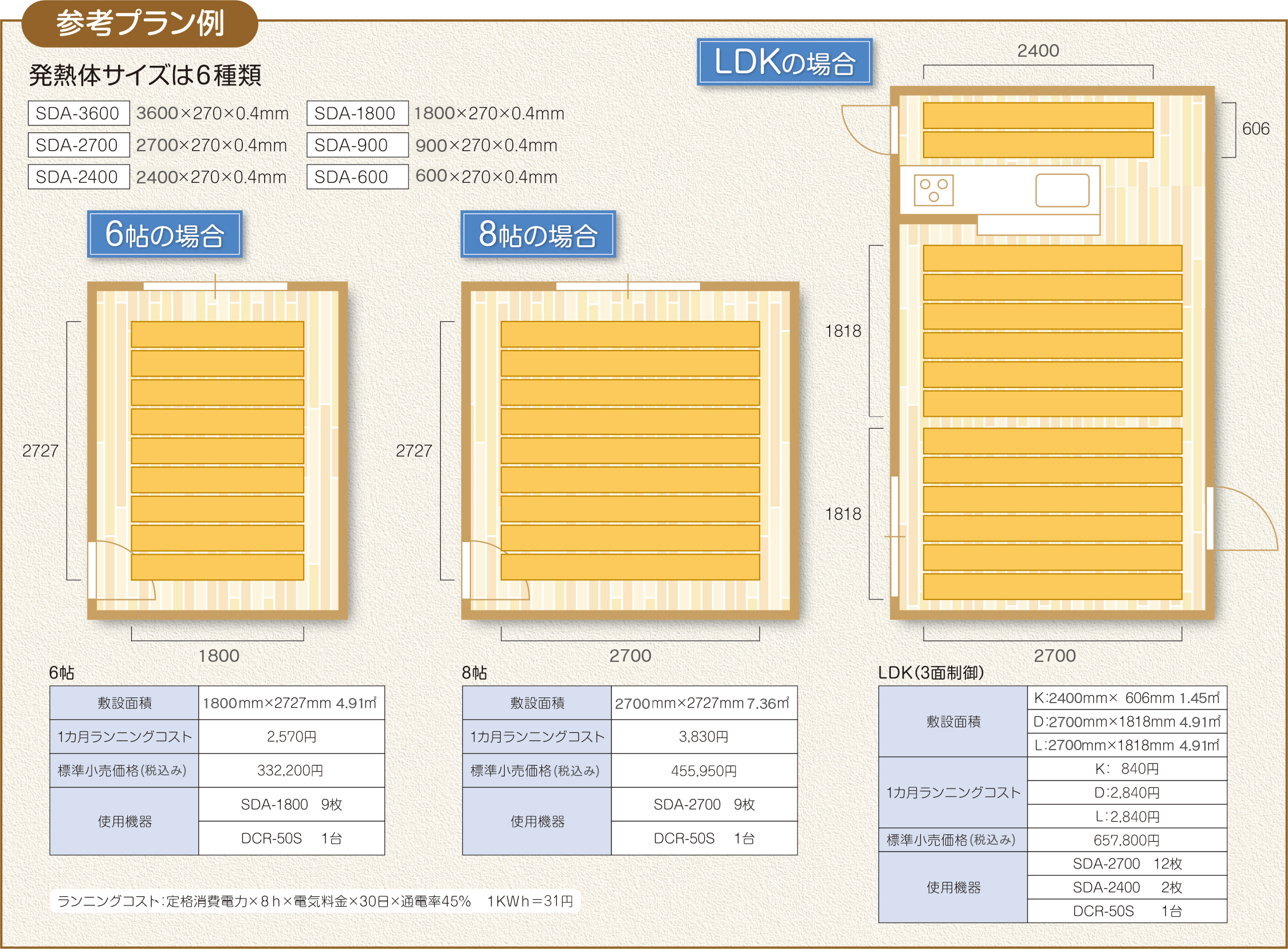The width and height of the screenshot is (1288, 949).
Task: Click the 900×270×0.4mm size text
Action: pos(486,146)
